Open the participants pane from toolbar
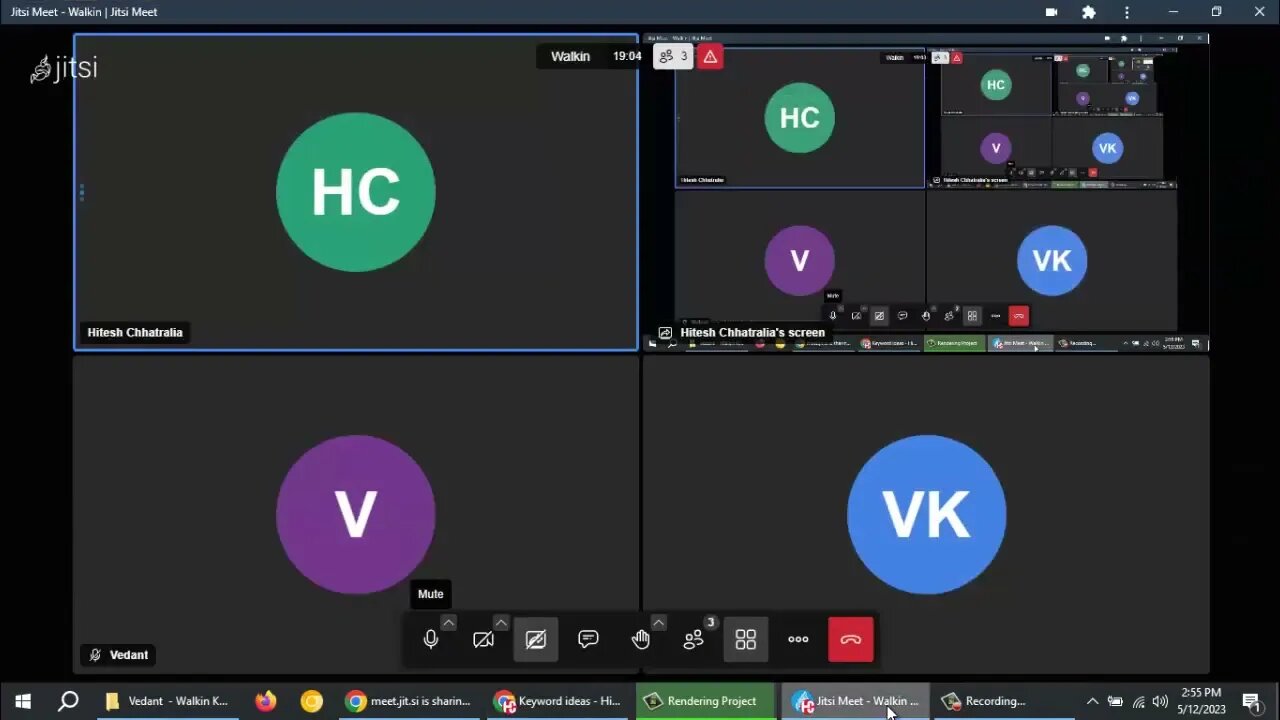Viewport: 1280px width, 720px height. 694,640
